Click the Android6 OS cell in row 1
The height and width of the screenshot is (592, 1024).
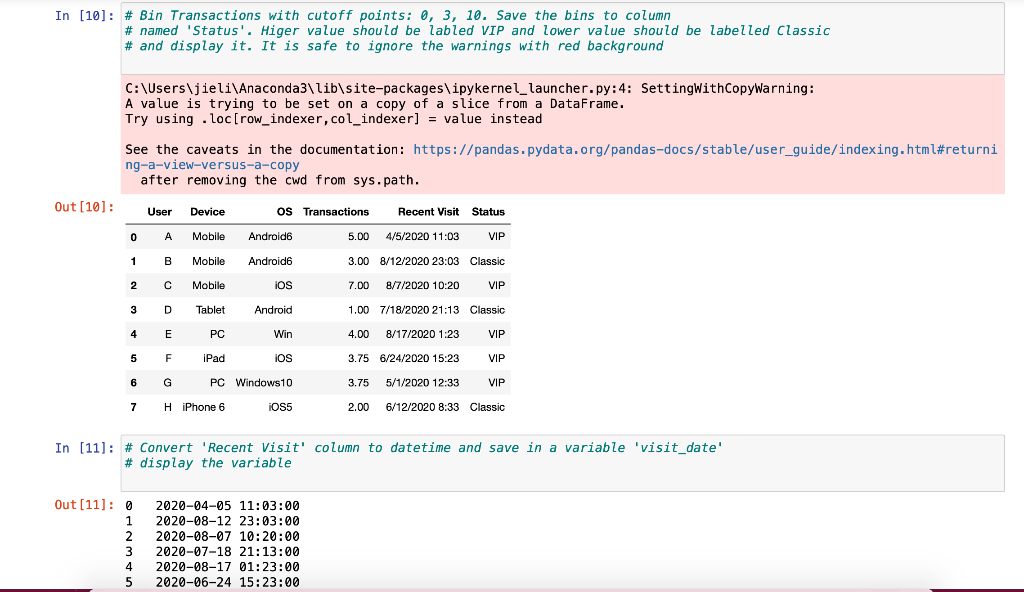pyautogui.click(x=270, y=261)
